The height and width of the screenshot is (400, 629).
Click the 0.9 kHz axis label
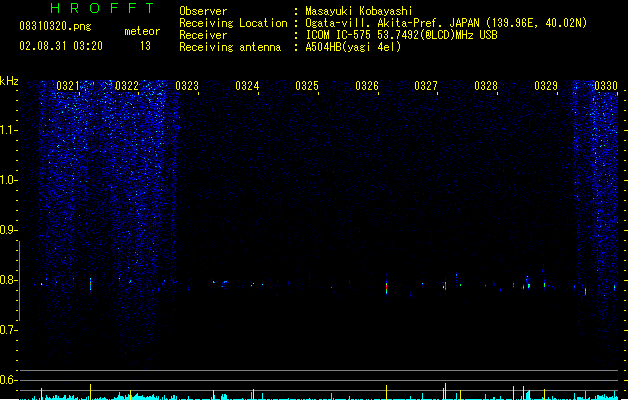tap(8, 230)
